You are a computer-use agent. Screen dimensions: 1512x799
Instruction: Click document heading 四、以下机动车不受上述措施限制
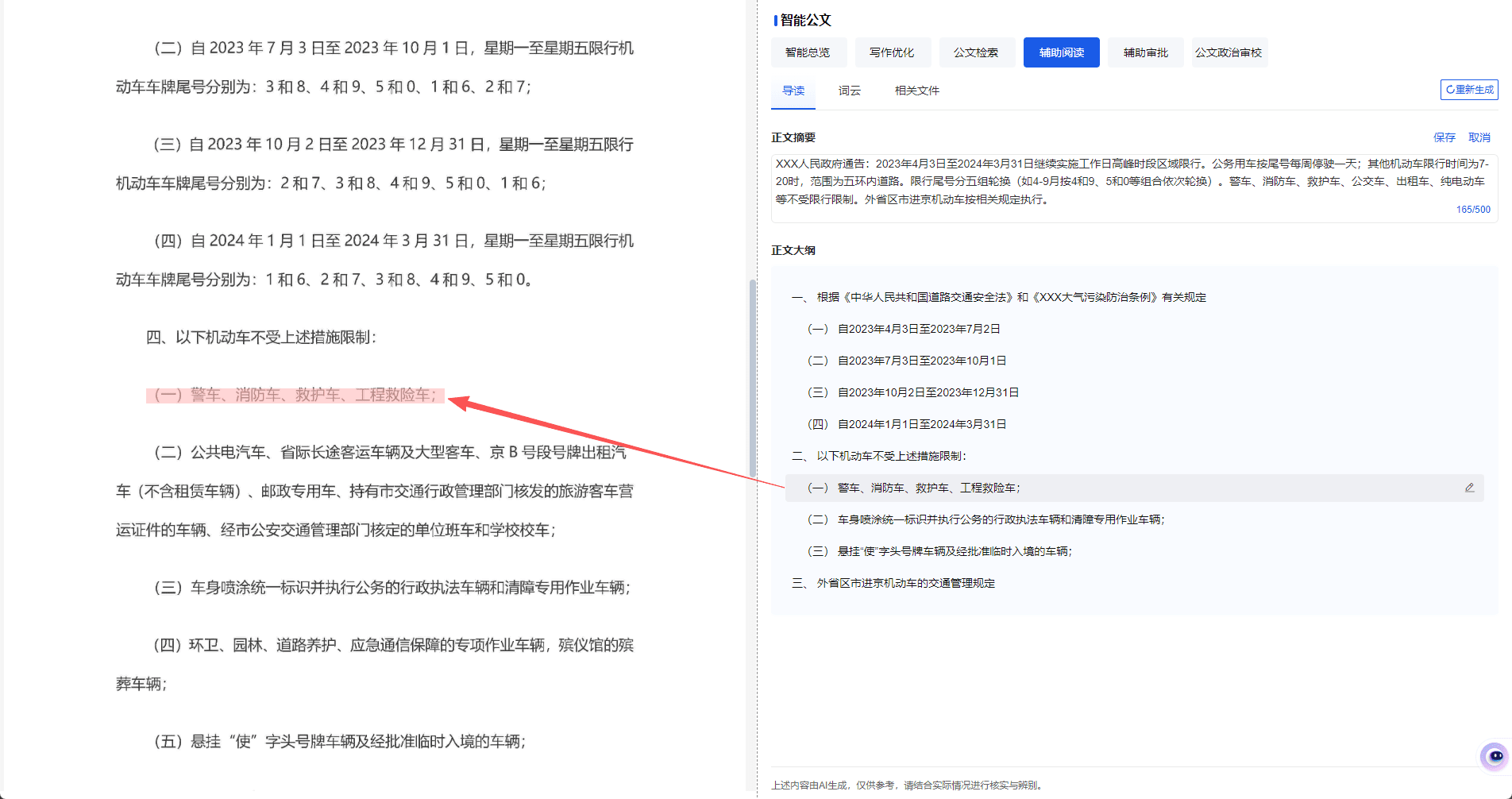[x=261, y=338]
